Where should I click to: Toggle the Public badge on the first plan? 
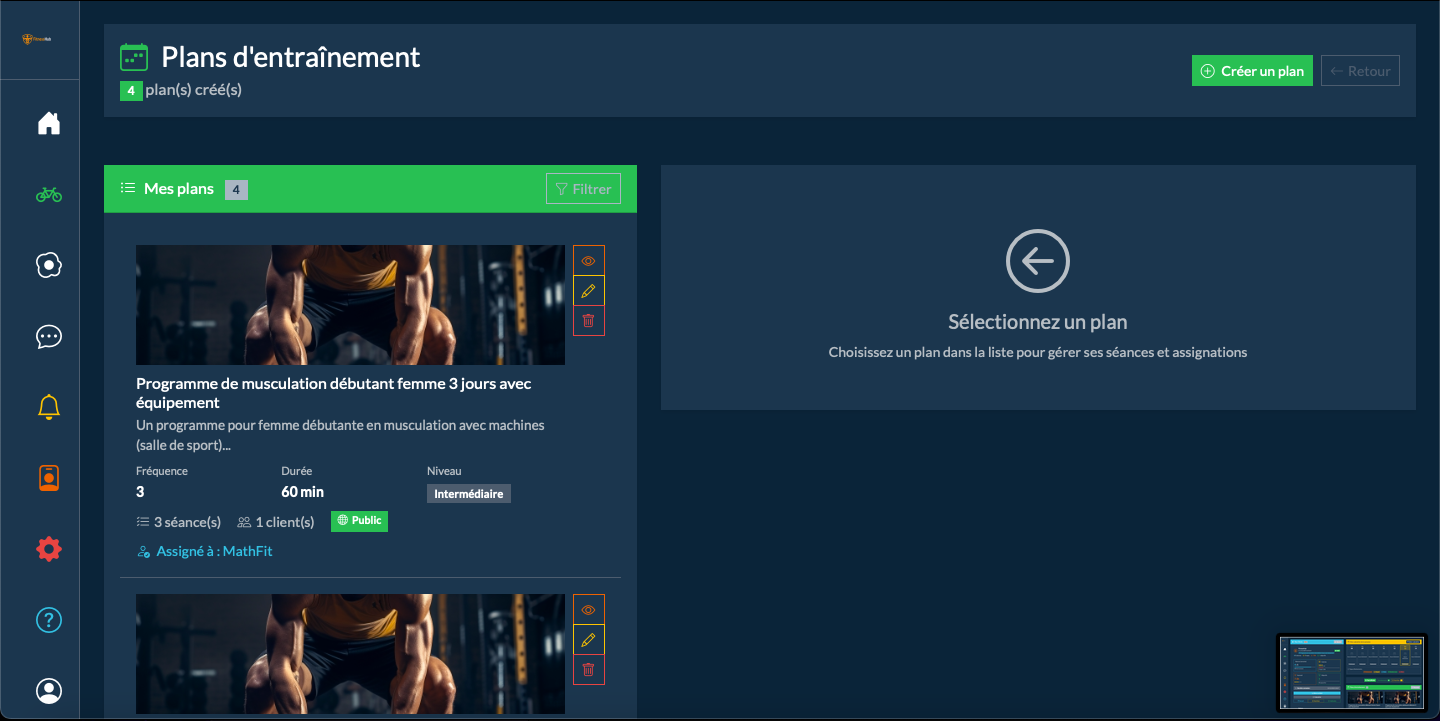(x=359, y=520)
